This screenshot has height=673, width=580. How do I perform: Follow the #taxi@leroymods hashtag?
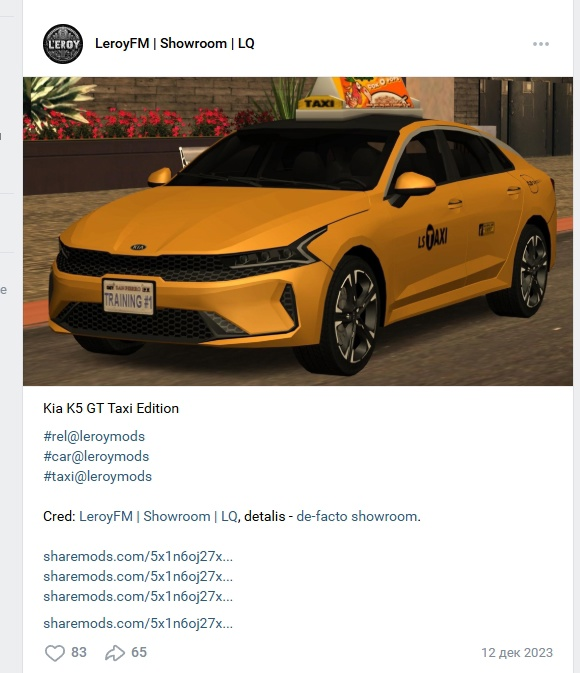click(97, 476)
